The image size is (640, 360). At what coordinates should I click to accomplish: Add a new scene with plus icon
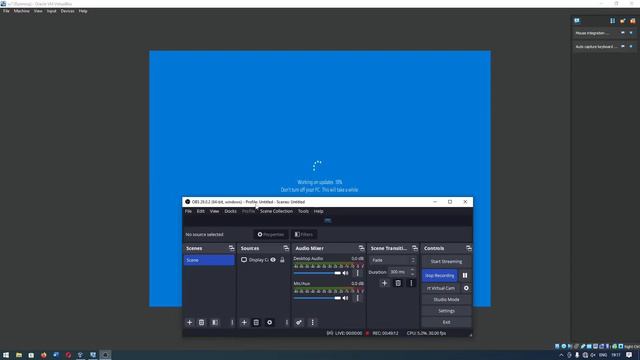point(189,322)
